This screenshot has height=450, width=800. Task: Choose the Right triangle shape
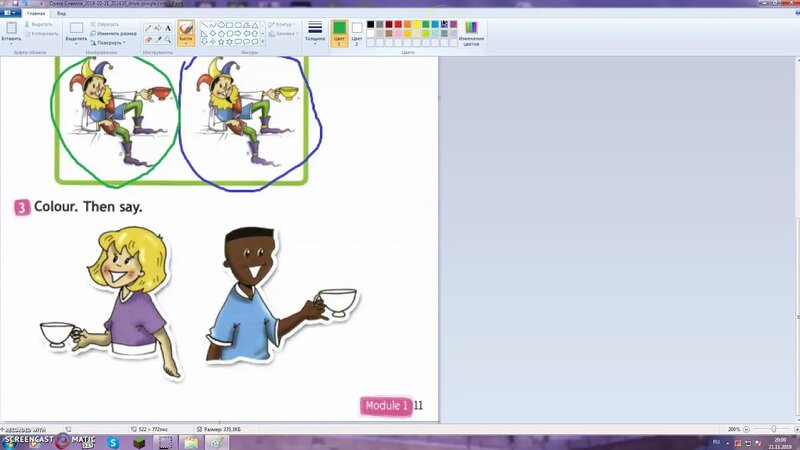click(205, 33)
